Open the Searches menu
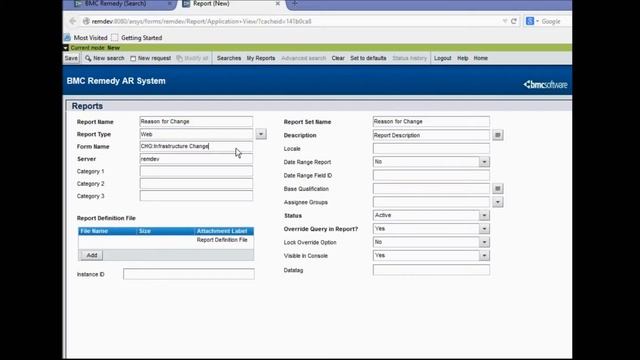This screenshot has height=360, width=640. (229, 58)
